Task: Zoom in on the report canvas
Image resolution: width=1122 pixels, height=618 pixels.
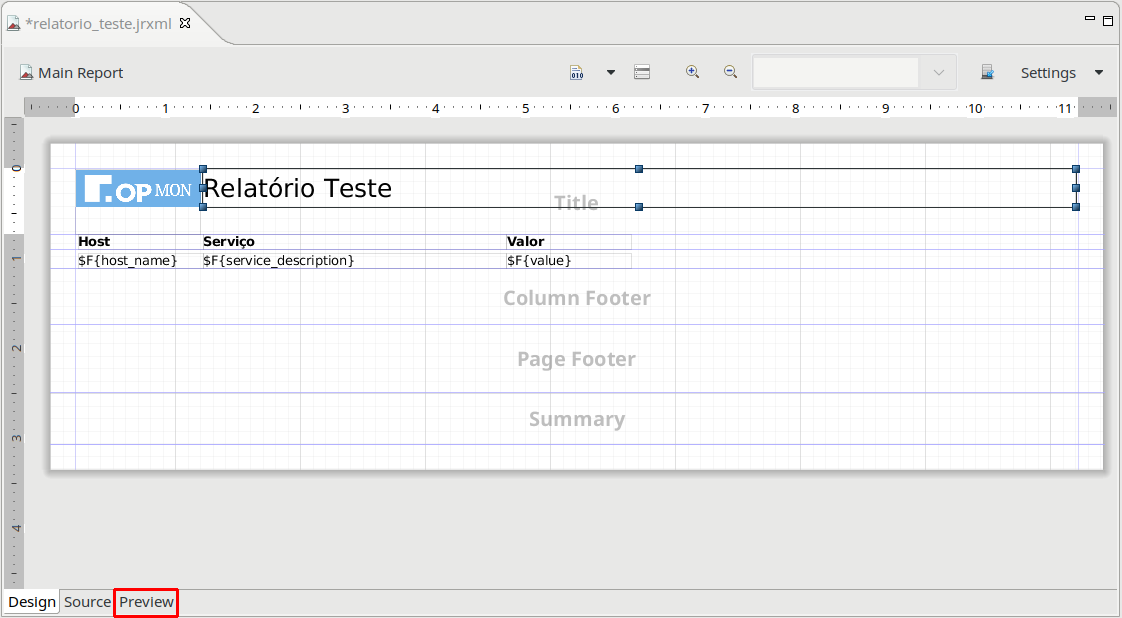Action: (692, 72)
